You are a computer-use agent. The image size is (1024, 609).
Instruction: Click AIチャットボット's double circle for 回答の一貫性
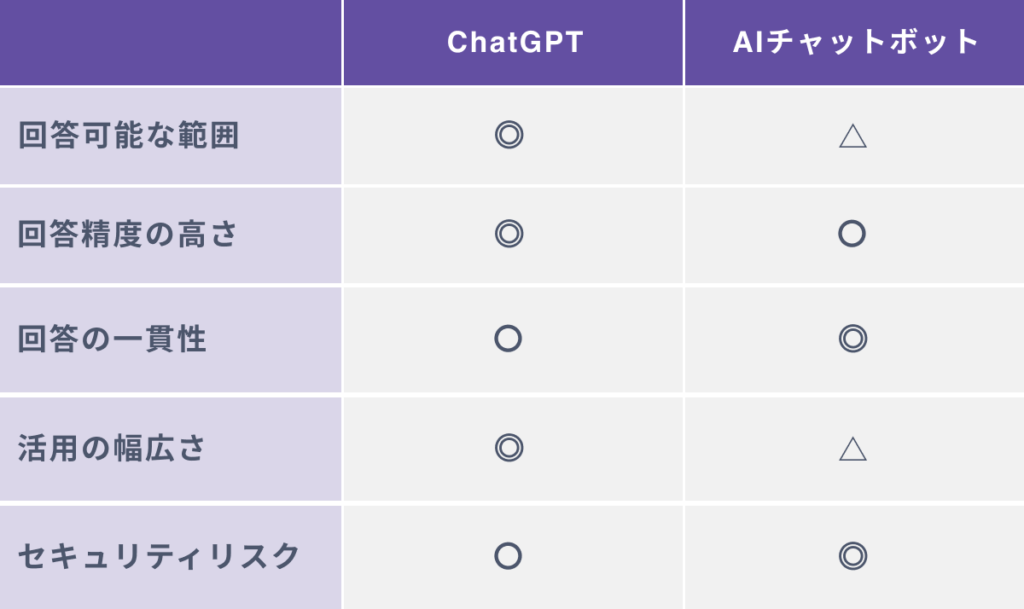[852, 339]
